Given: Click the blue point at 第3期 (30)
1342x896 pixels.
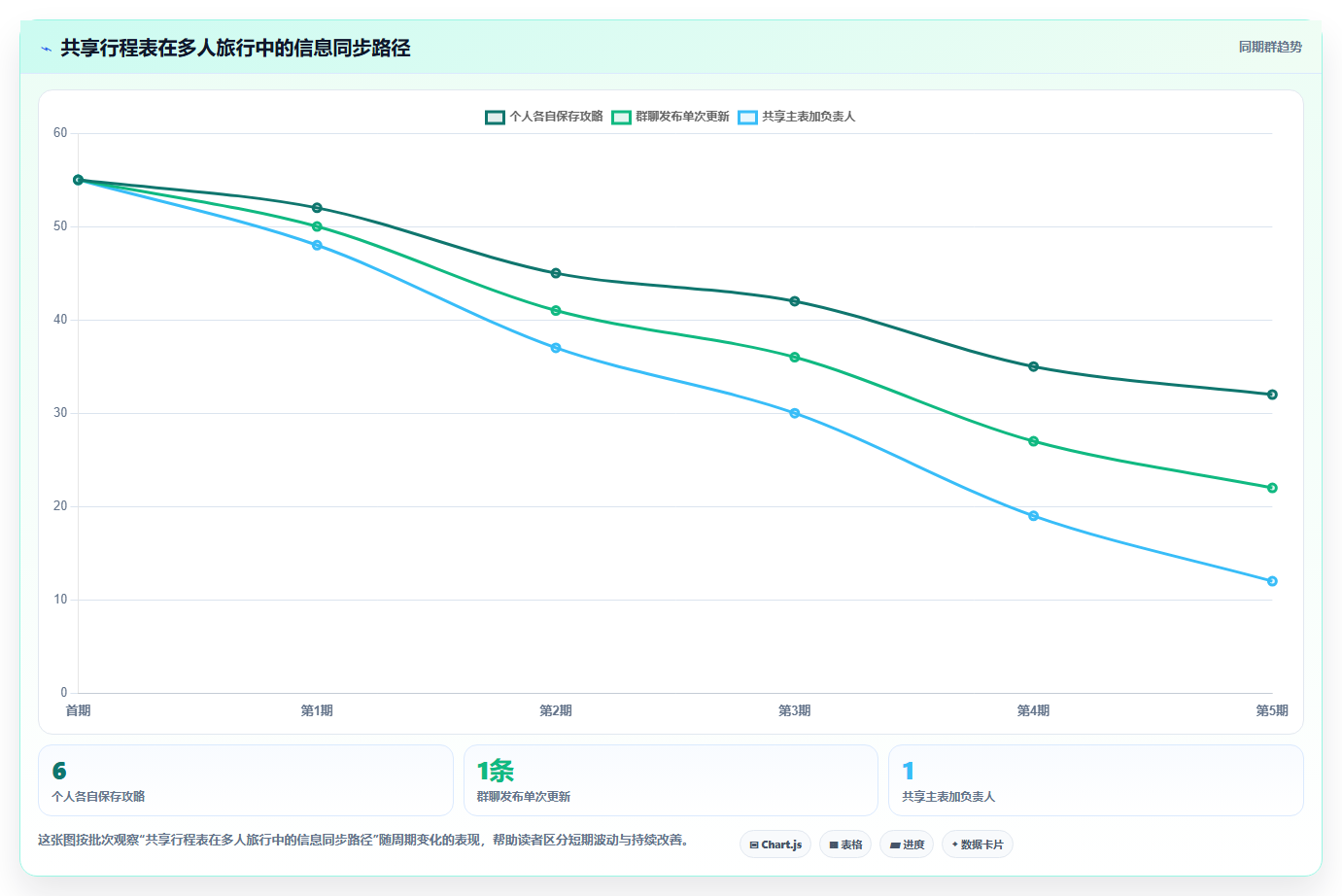Looking at the screenshot, I should (x=795, y=413).
